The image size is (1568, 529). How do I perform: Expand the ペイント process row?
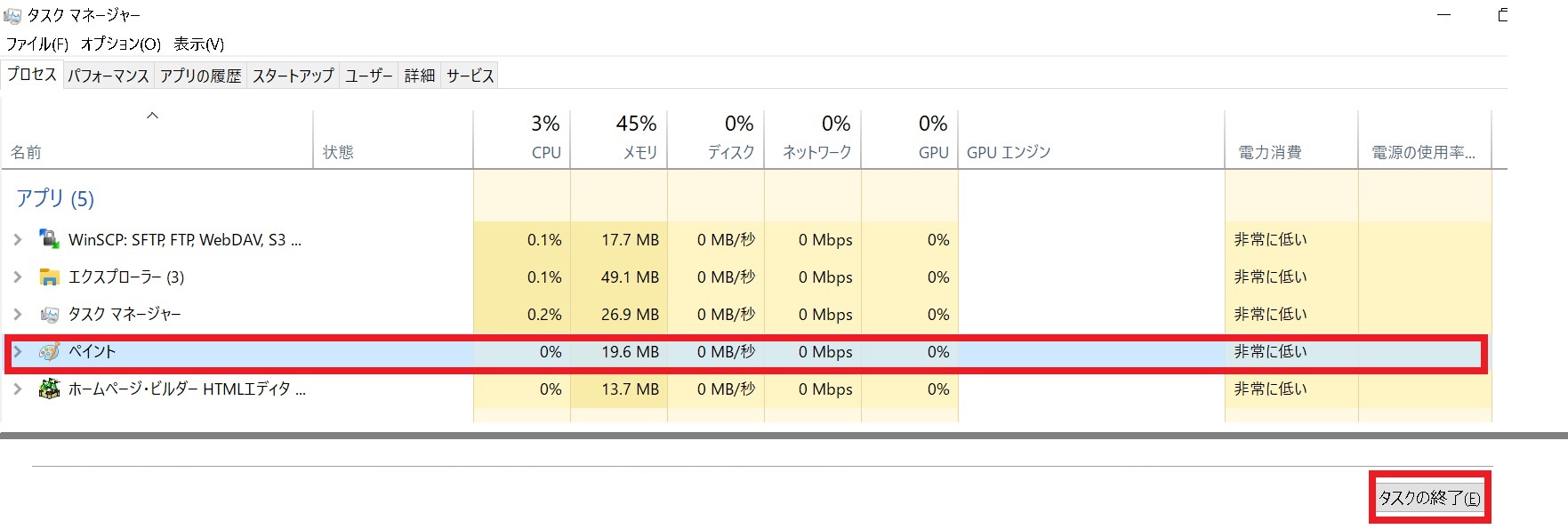(x=17, y=351)
